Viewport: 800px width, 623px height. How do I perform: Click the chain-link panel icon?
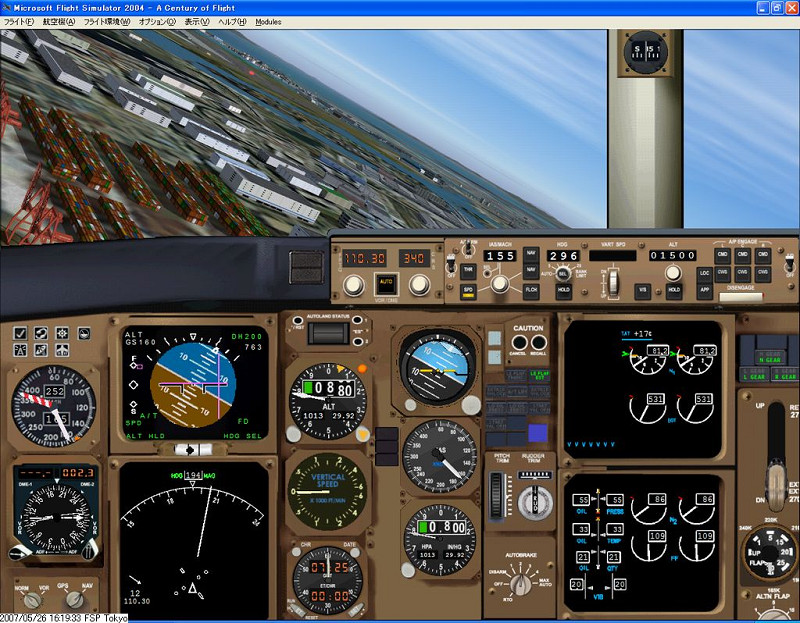(x=41, y=333)
